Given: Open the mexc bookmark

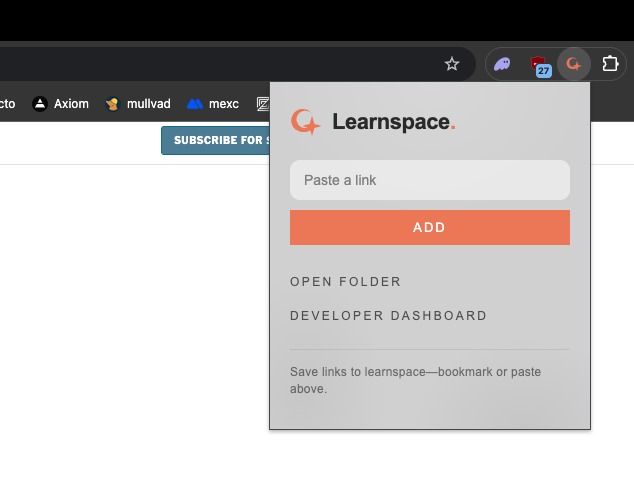Looking at the screenshot, I should pos(213,104).
